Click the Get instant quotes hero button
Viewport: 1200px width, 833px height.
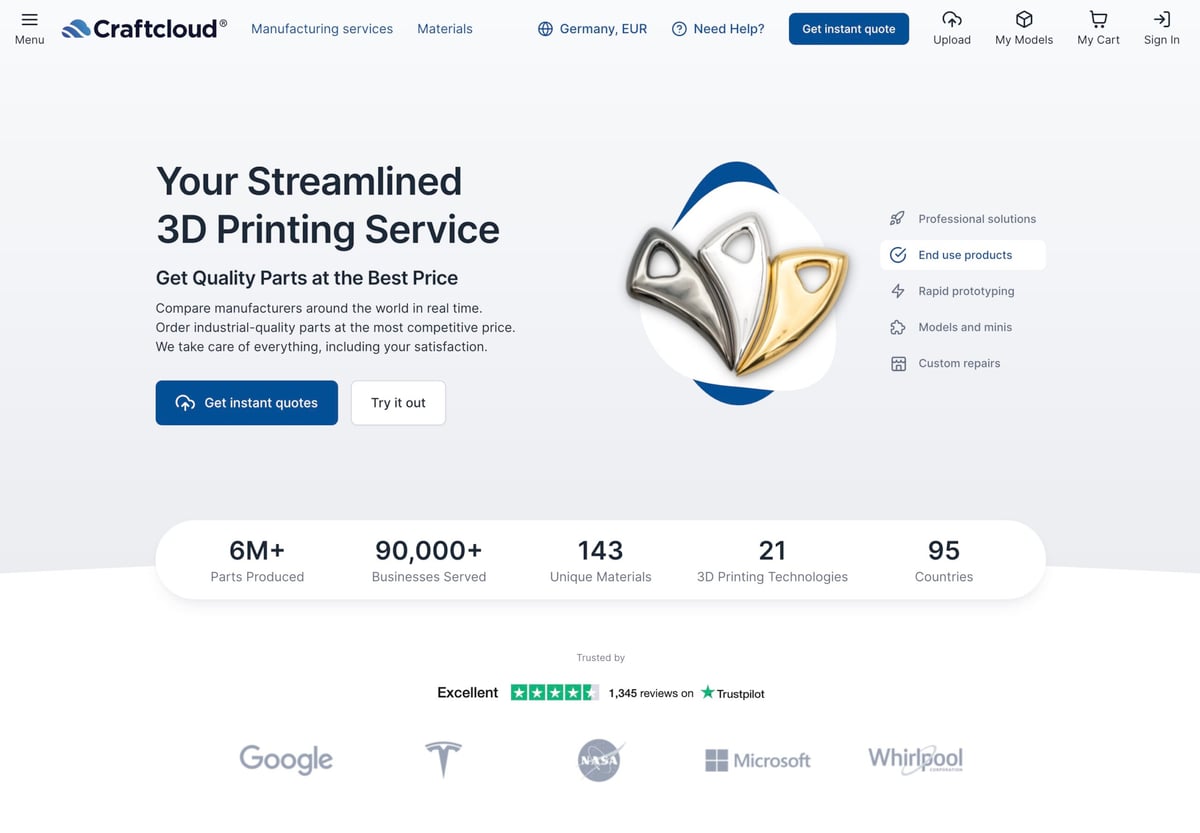tap(247, 403)
